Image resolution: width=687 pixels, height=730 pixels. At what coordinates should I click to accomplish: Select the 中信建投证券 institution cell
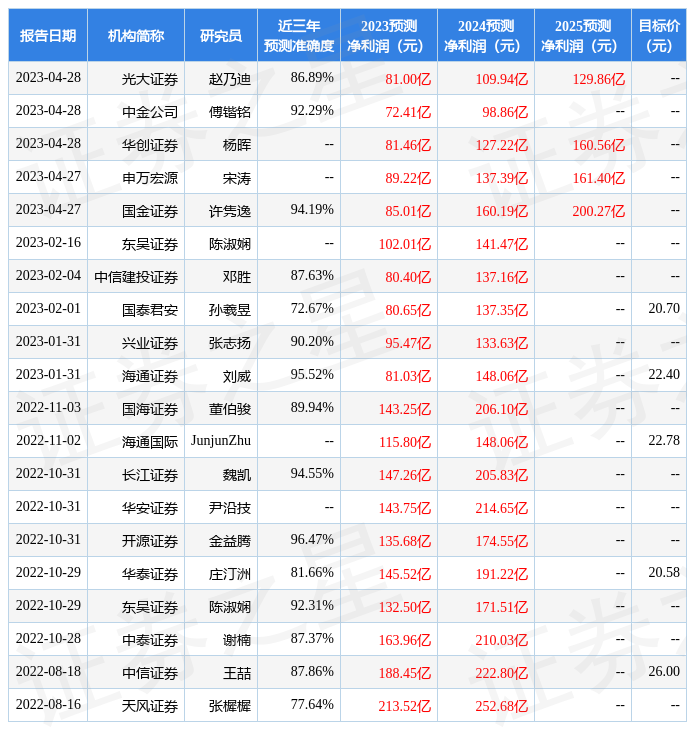(136, 277)
